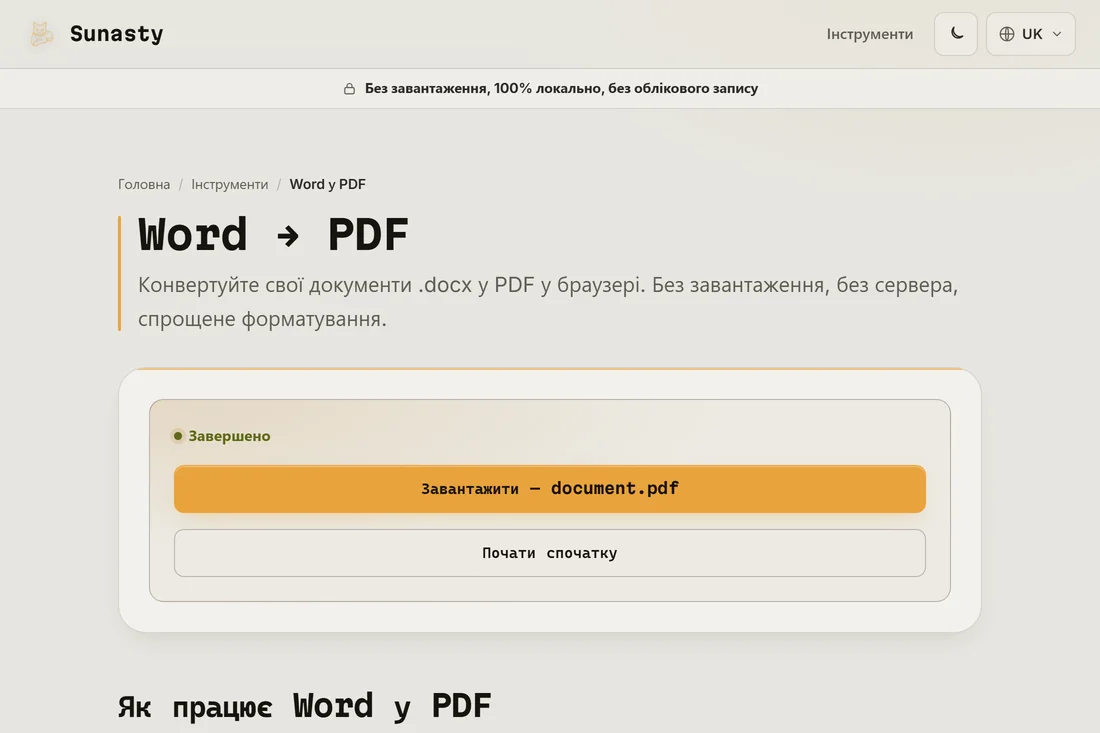
Task: Click the lock icon in privacy banner
Action: point(349,88)
